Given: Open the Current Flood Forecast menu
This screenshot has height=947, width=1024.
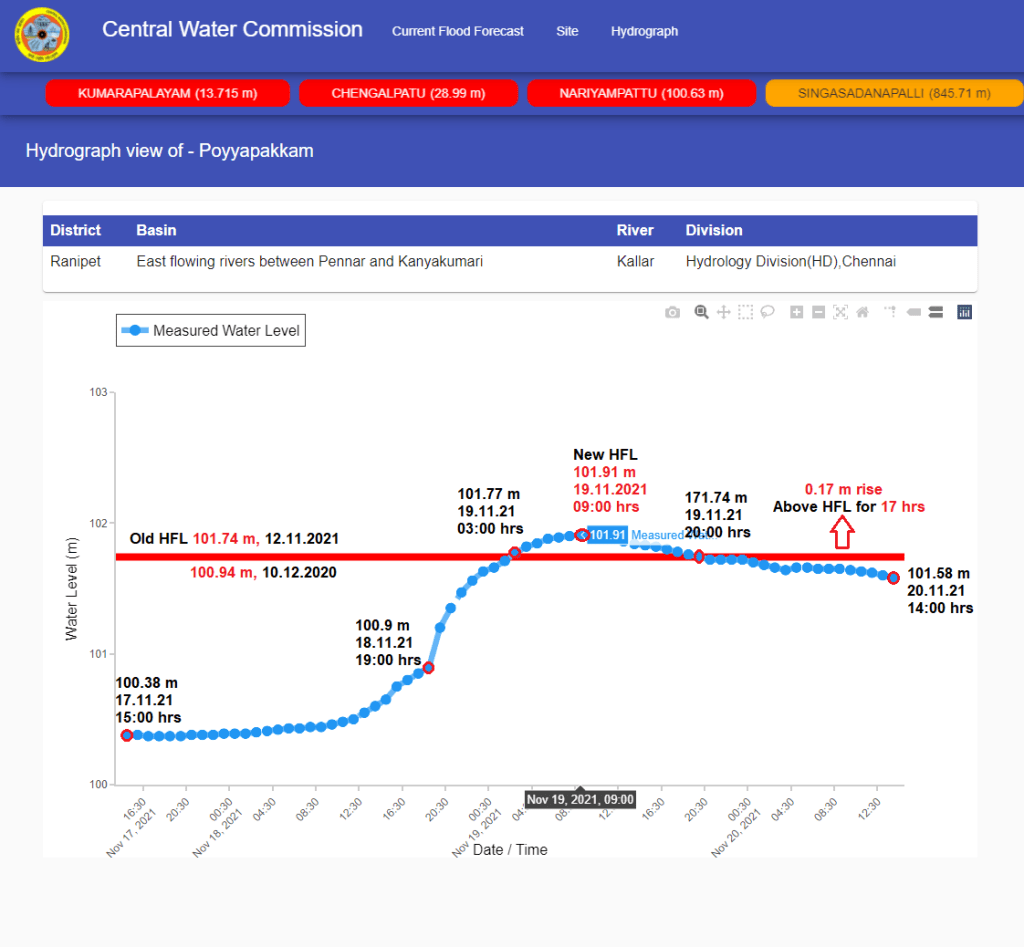Looking at the screenshot, I should pyautogui.click(x=457, y=31).
